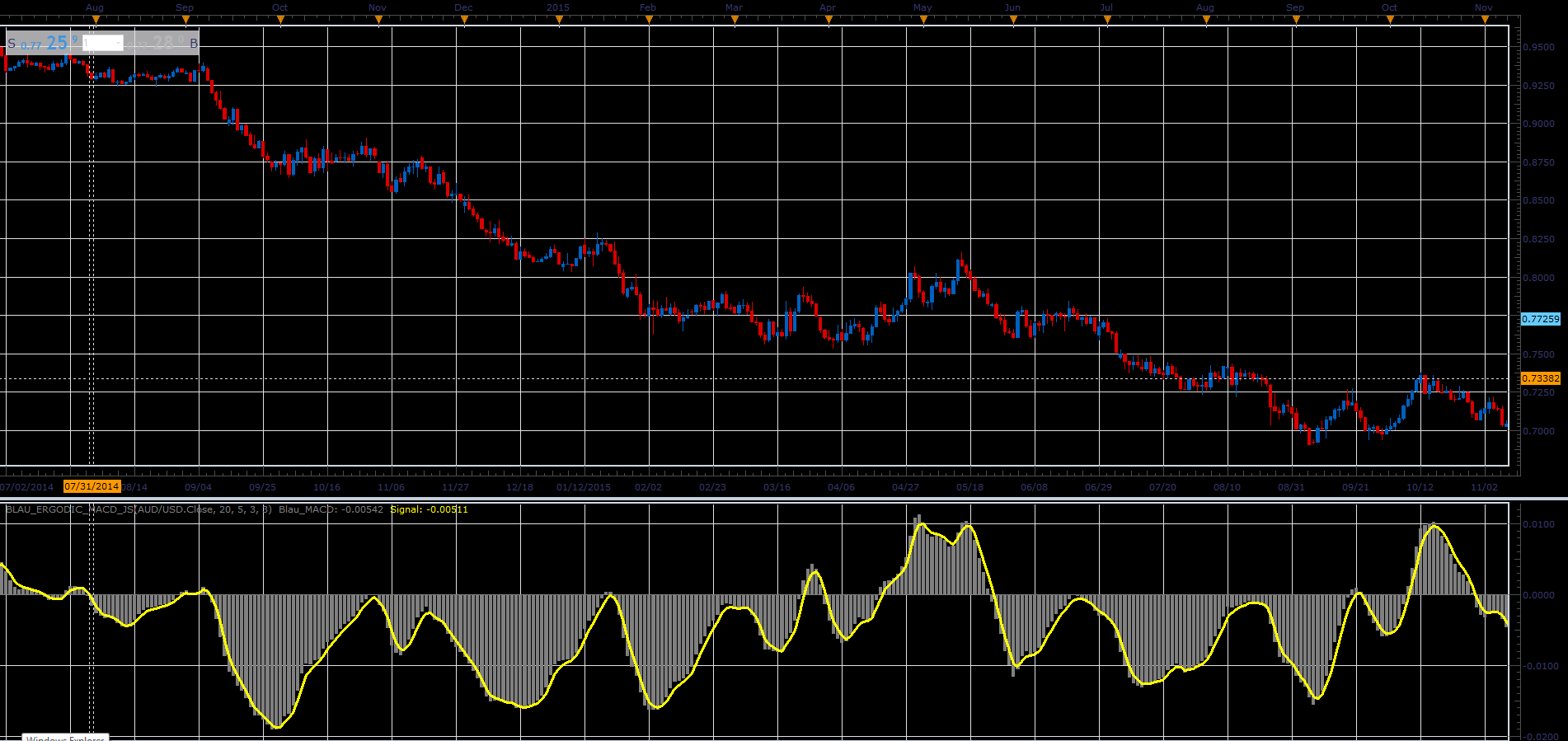Image resolution: width=1568 pixels, height=741 pixels.
Task: Select the November 2015 orange month marker
Action: [x=1485, y=20]
